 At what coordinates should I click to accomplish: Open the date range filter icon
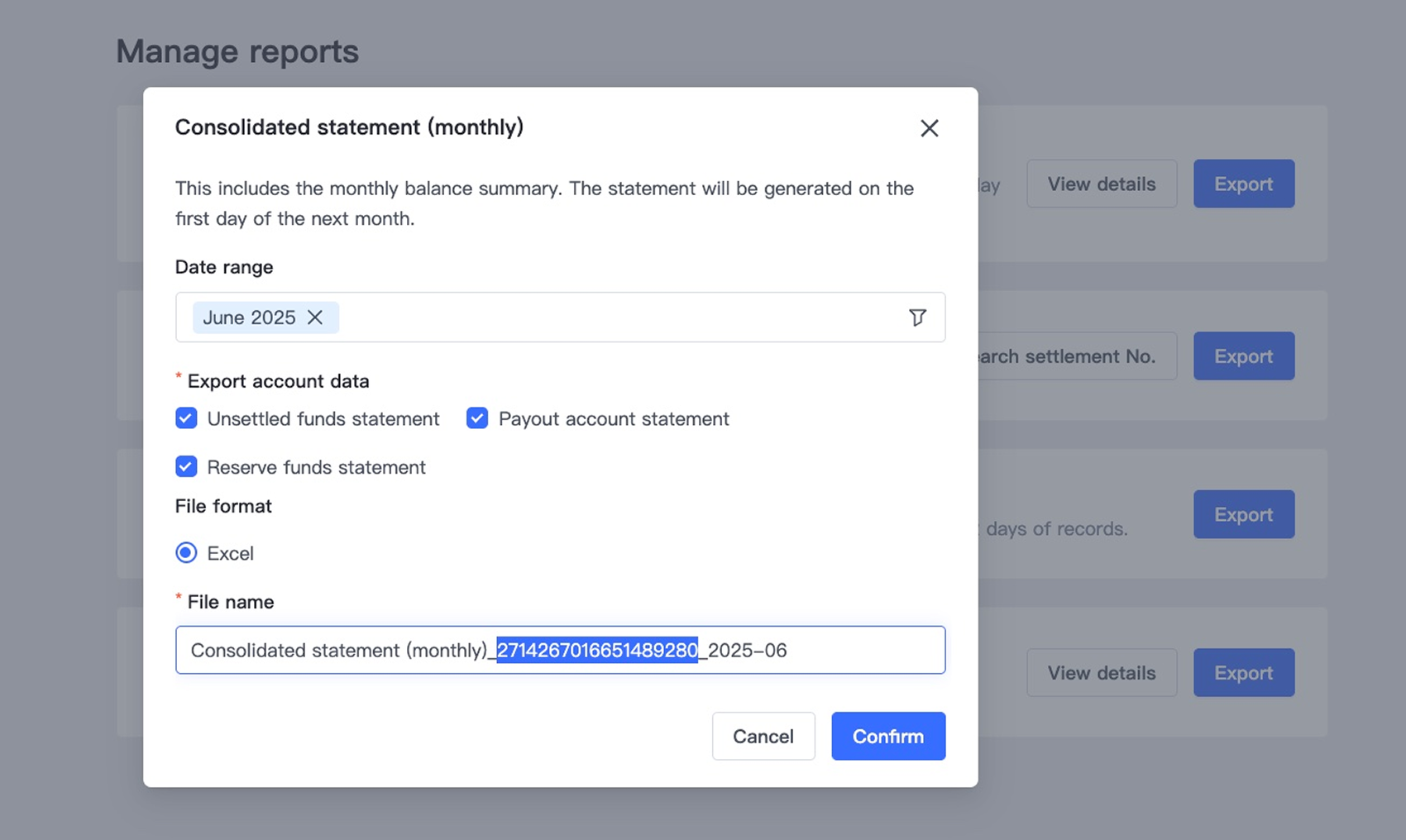click(x=917, y=317)
